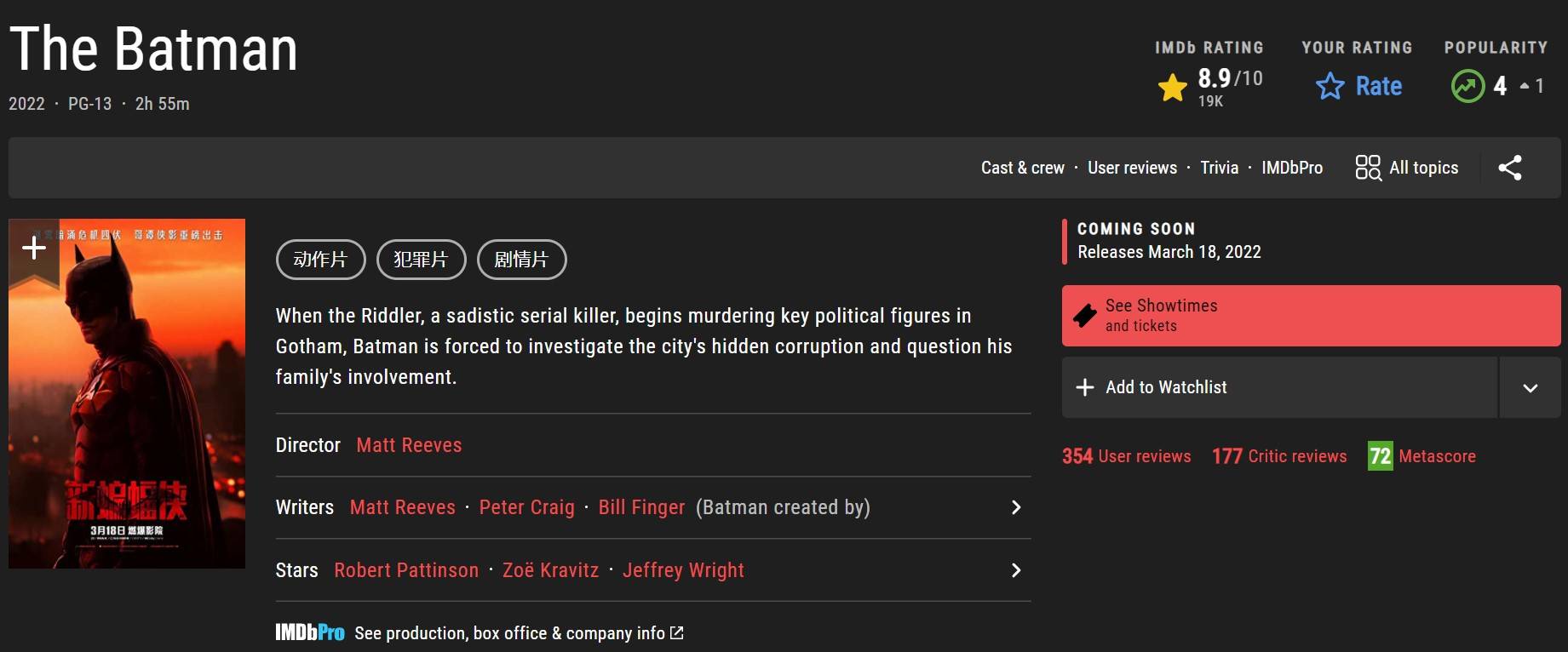Image resolution: width=1568 pixels, height=652 pixels.
Task: Click the yellow IMDb rating star
Action: pos(1173,87)
